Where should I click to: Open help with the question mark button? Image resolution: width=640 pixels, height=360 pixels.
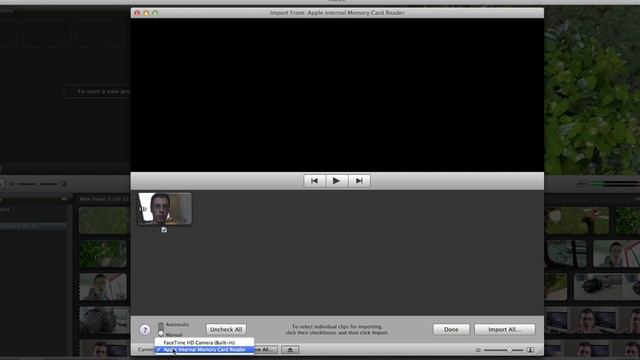click(x=145, y=330)
